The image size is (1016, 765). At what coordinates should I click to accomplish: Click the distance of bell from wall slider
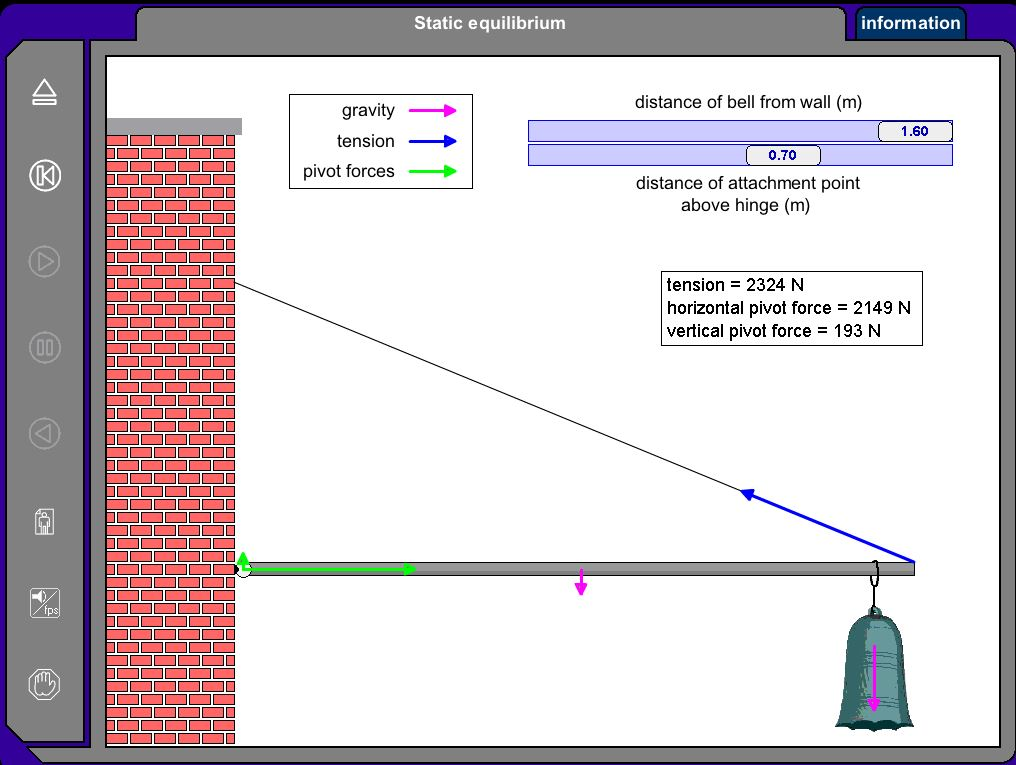[x=700, y=130]
